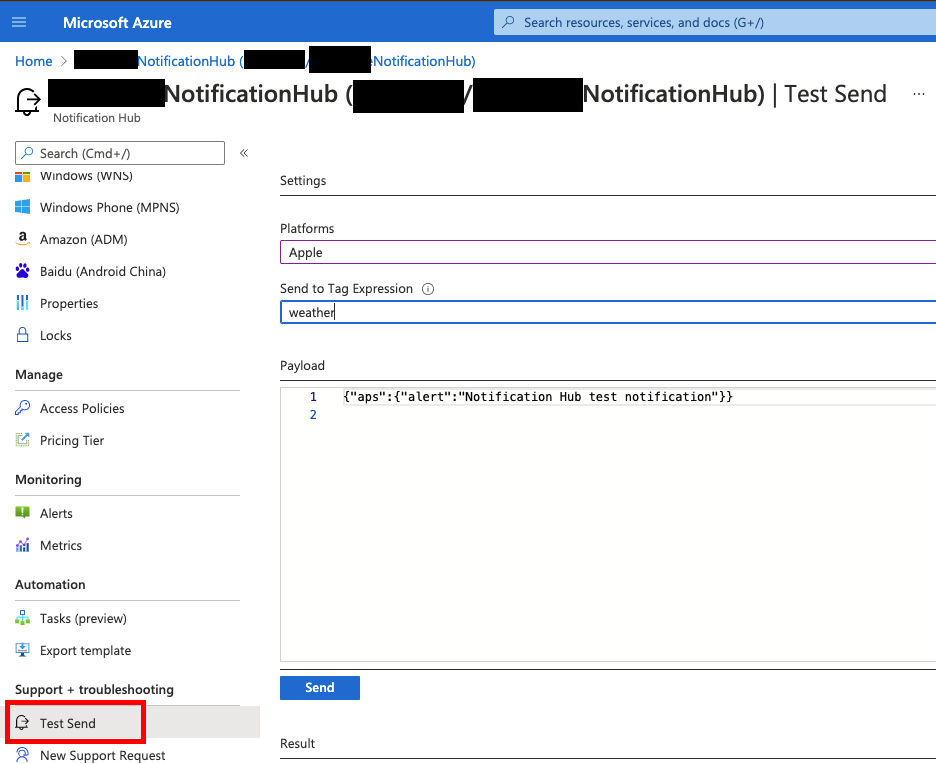The height and width of the screenshot is (764, 936).
Task: Click the Windows Phone (MPNS) icon
Action: click(x=22, y=207)
